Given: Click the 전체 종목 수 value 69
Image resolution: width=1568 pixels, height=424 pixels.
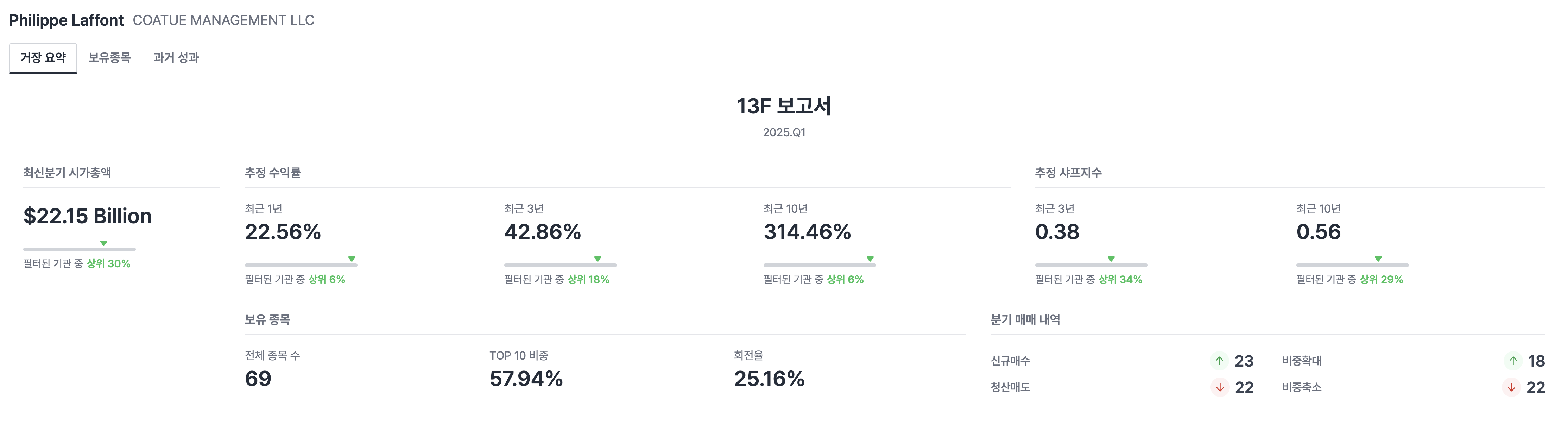Looking at the screenshot, I should coord(258,379).
